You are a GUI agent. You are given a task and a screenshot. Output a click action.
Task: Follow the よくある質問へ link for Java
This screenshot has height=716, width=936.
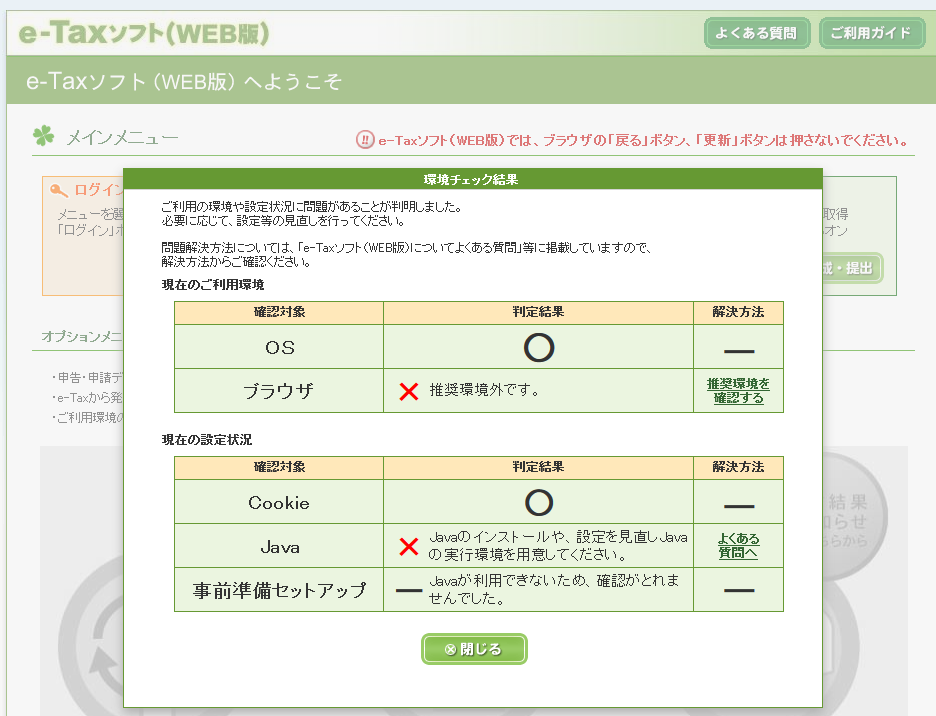click(x=738, y=546)
